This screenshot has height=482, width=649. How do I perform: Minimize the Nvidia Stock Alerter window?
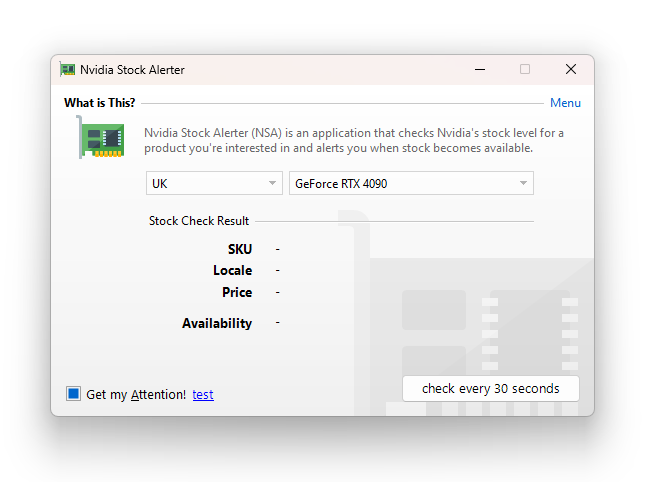pos(480,70)
